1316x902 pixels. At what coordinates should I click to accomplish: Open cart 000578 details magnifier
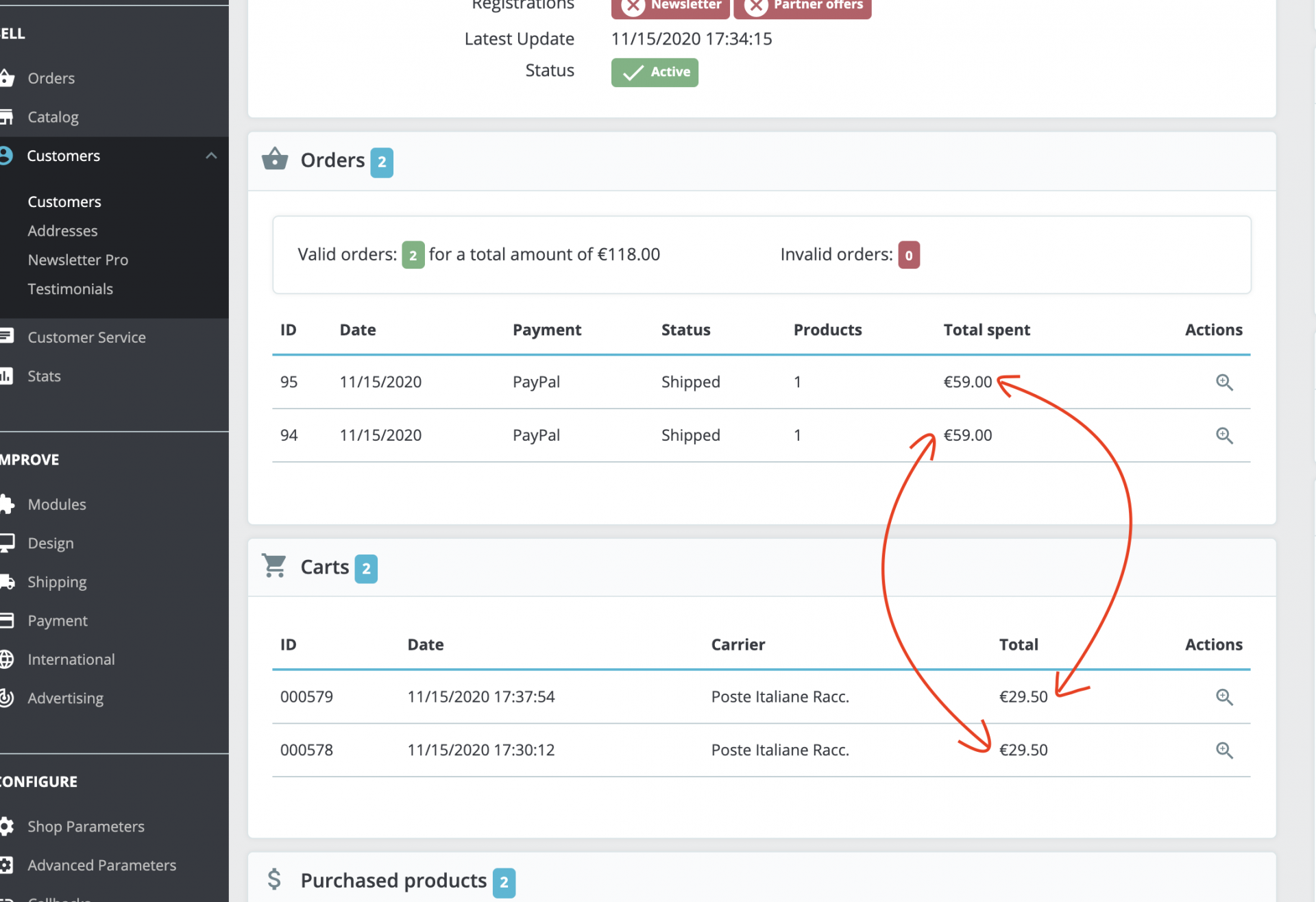coord(1224,751)
